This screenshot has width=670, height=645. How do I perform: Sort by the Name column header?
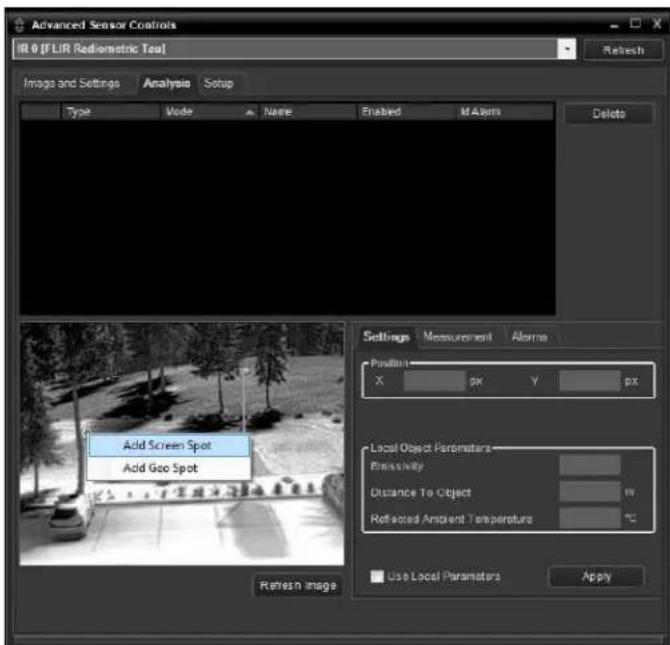click(x=308, y=112)
